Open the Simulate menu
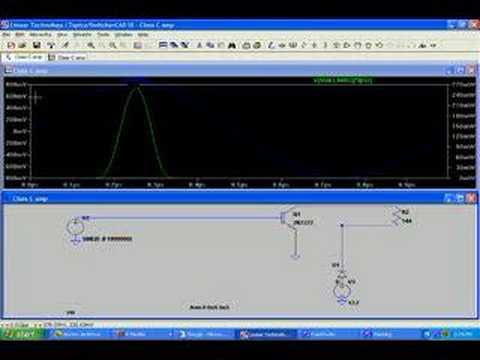 82,34
